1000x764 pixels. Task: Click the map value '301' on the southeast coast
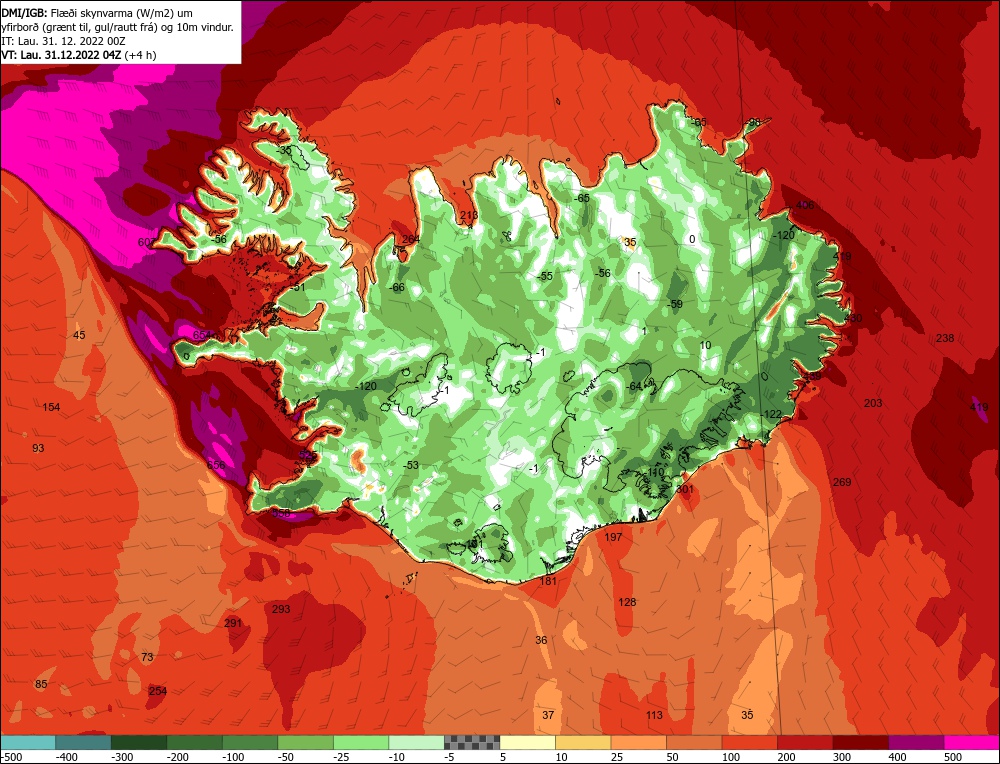coord(684,489)
